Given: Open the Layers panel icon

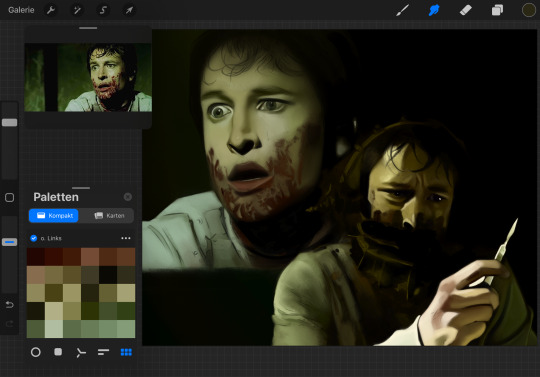Looking at the screenshot, I should 497,10.
